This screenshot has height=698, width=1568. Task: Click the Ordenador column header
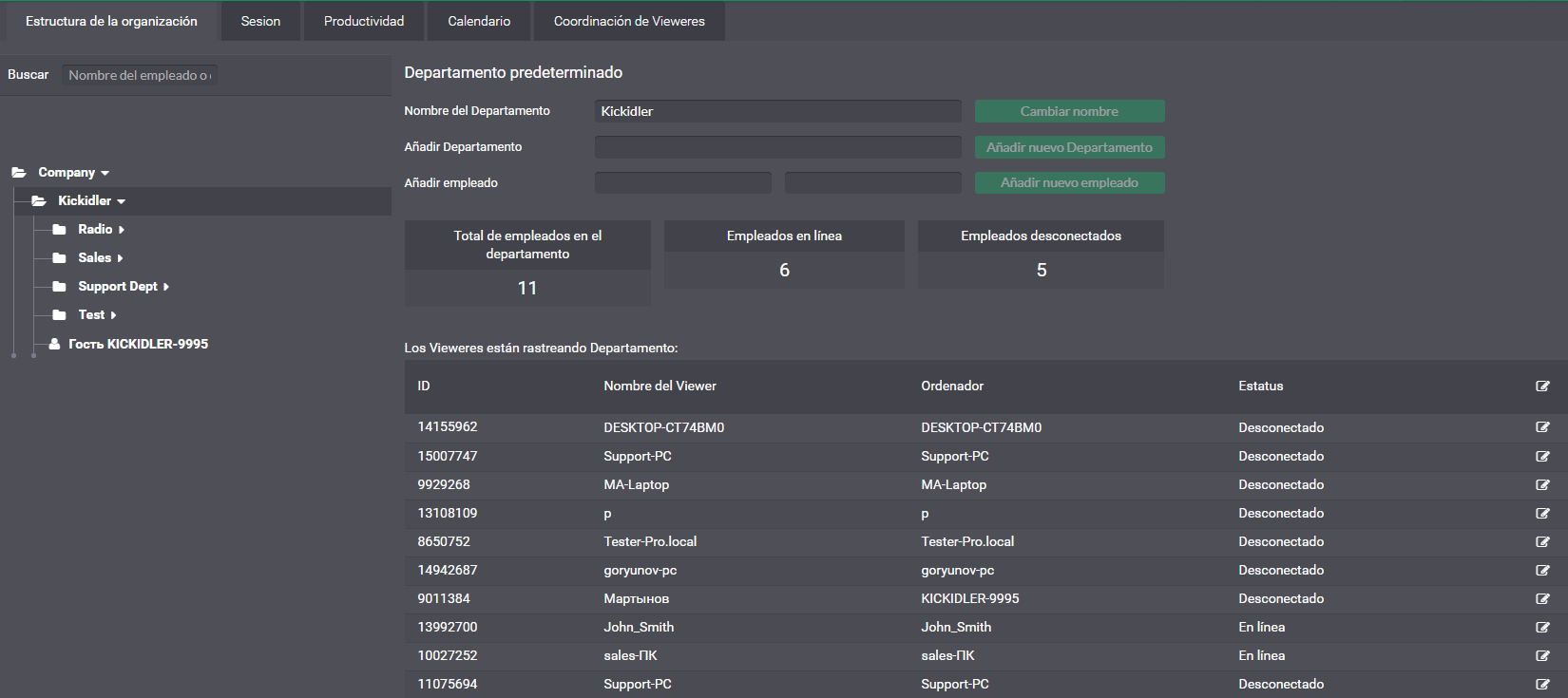[952, 386]
